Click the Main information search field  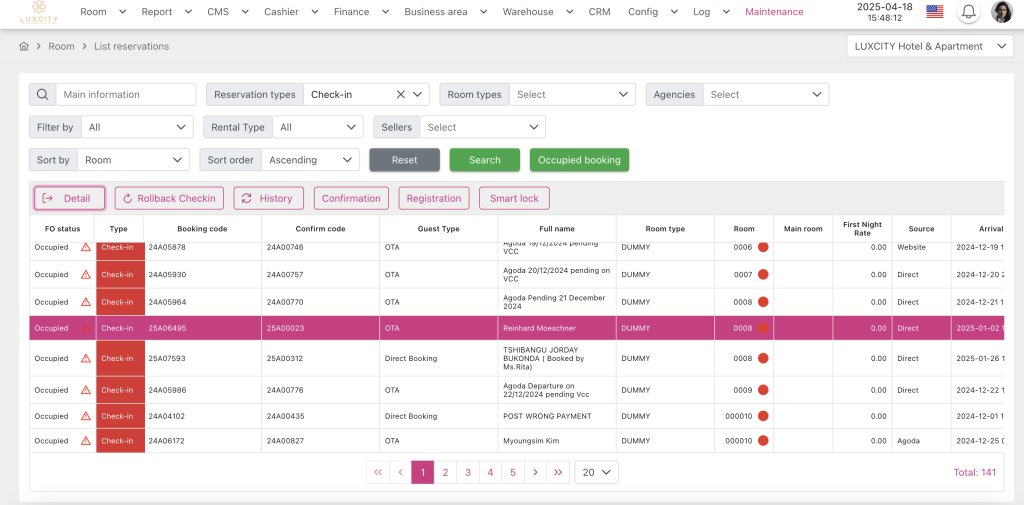pyautogui.click(x=126, y=94)
